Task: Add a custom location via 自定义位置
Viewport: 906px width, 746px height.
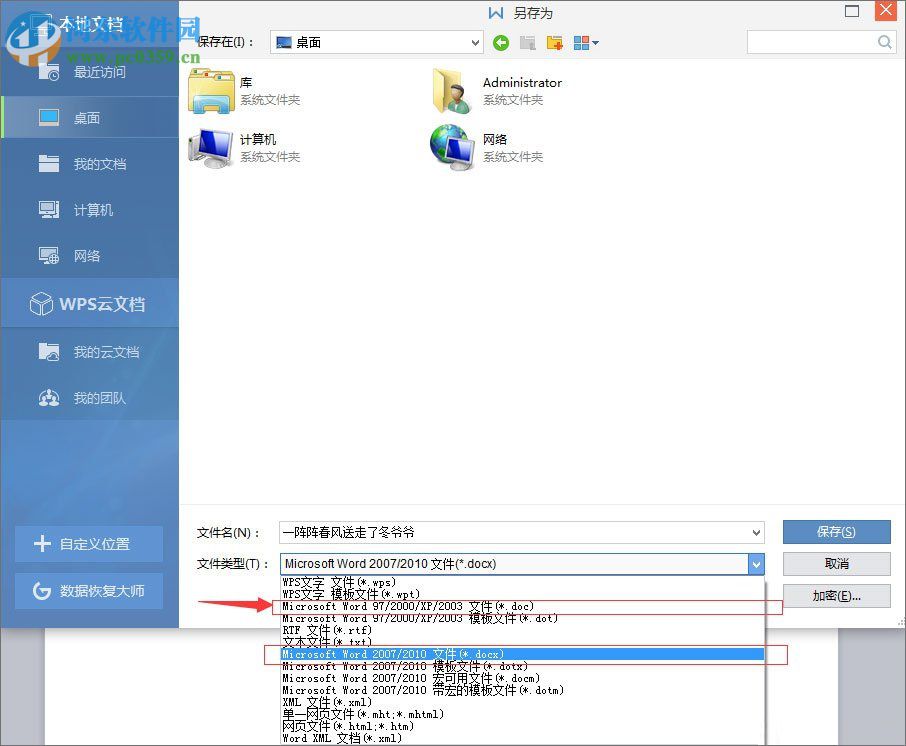Action: tap(89, 544)
